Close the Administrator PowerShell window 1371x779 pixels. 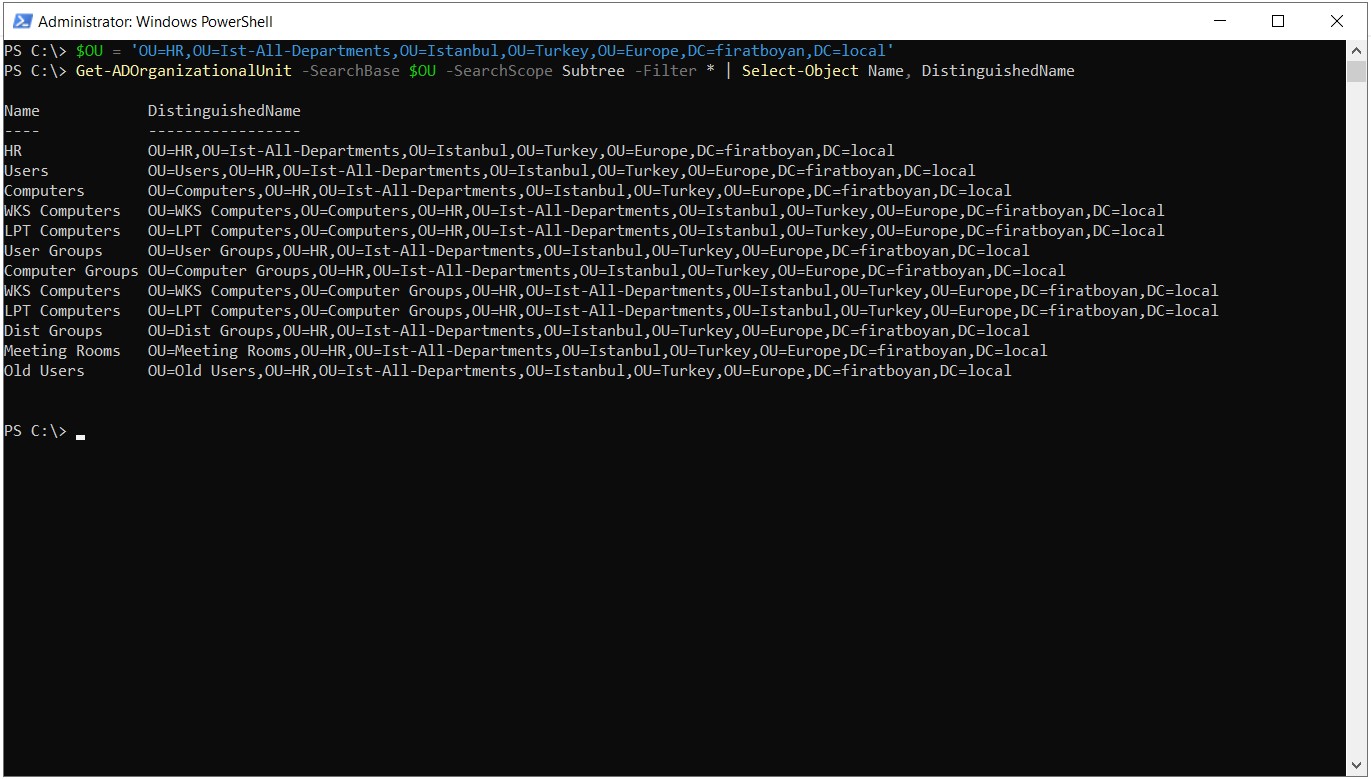[1337, 21]
